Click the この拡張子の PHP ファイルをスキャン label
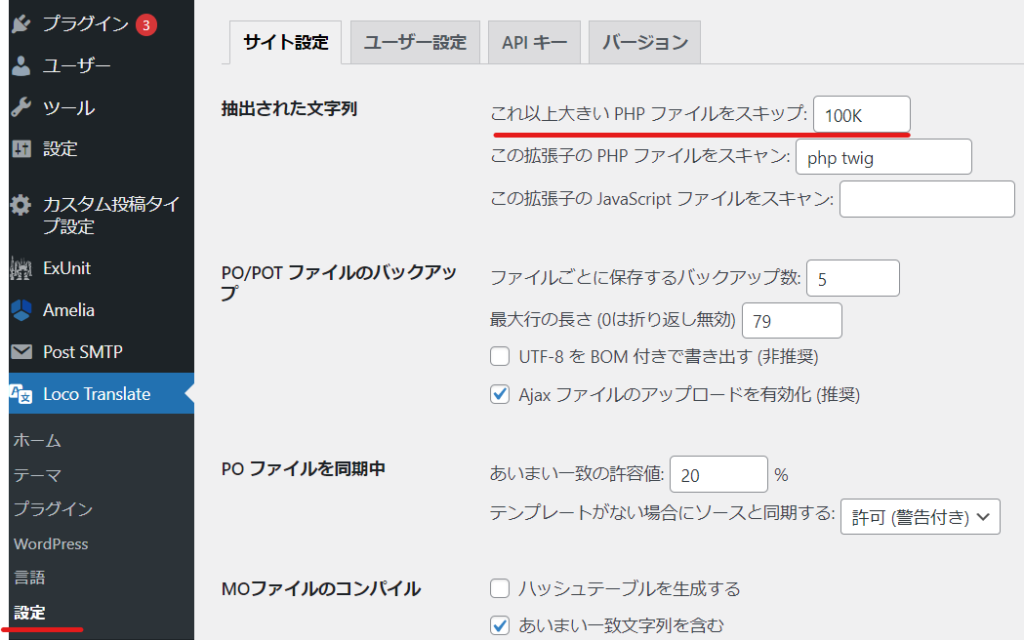 click(640, 156)
